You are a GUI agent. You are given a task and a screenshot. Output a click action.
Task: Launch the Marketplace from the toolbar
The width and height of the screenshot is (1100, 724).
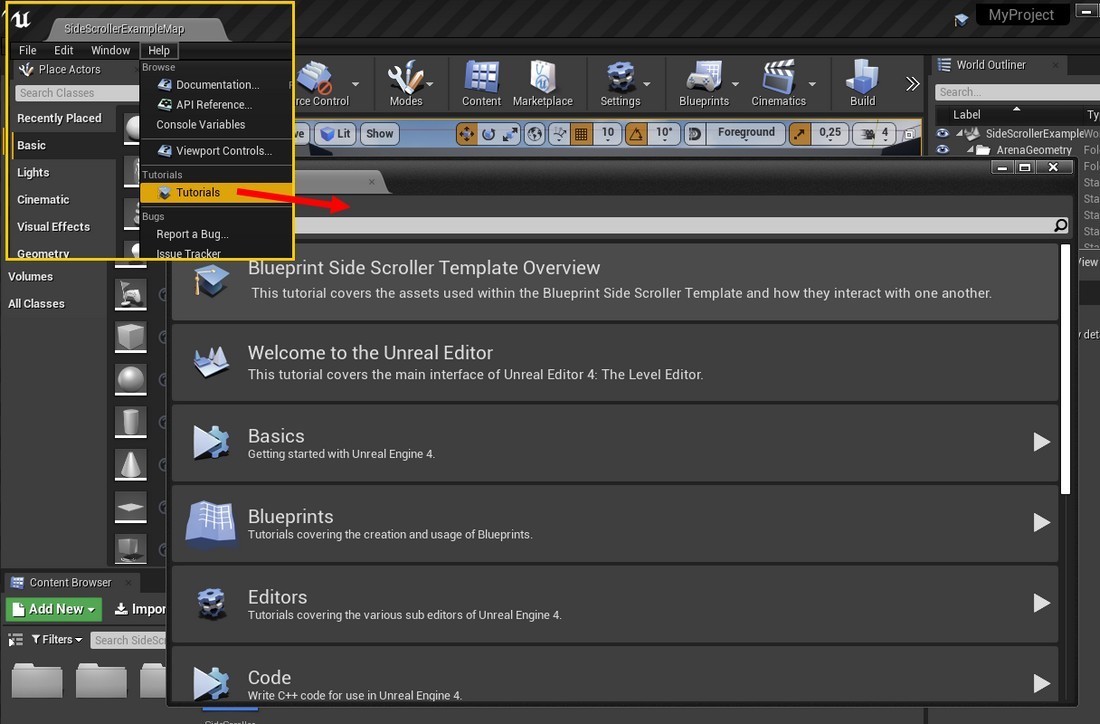point(542,83)
